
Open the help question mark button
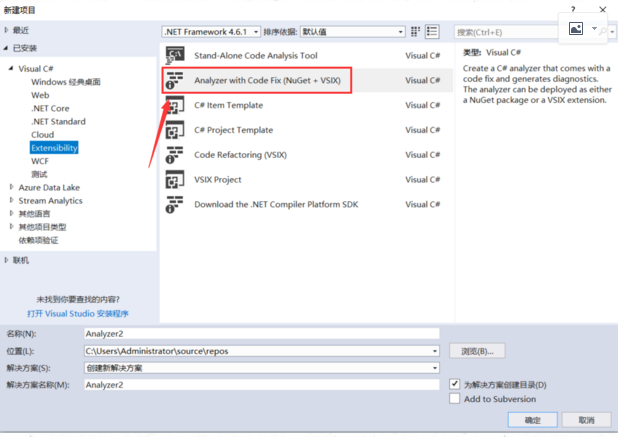coord(573,9)
